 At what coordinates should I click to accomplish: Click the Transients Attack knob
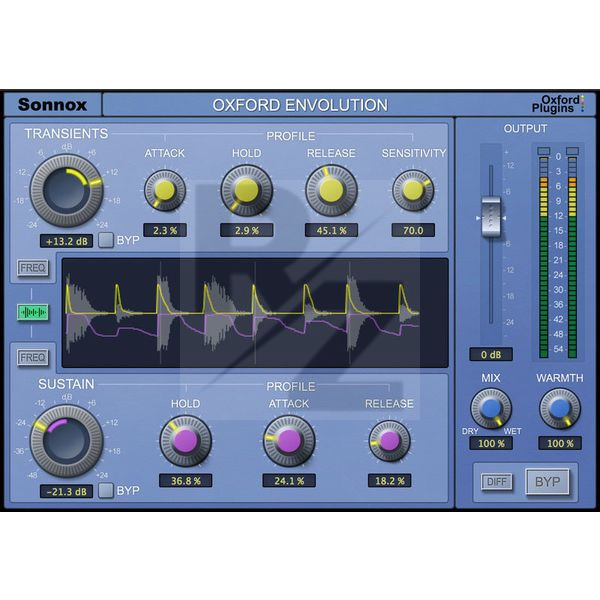click(165, 190)
